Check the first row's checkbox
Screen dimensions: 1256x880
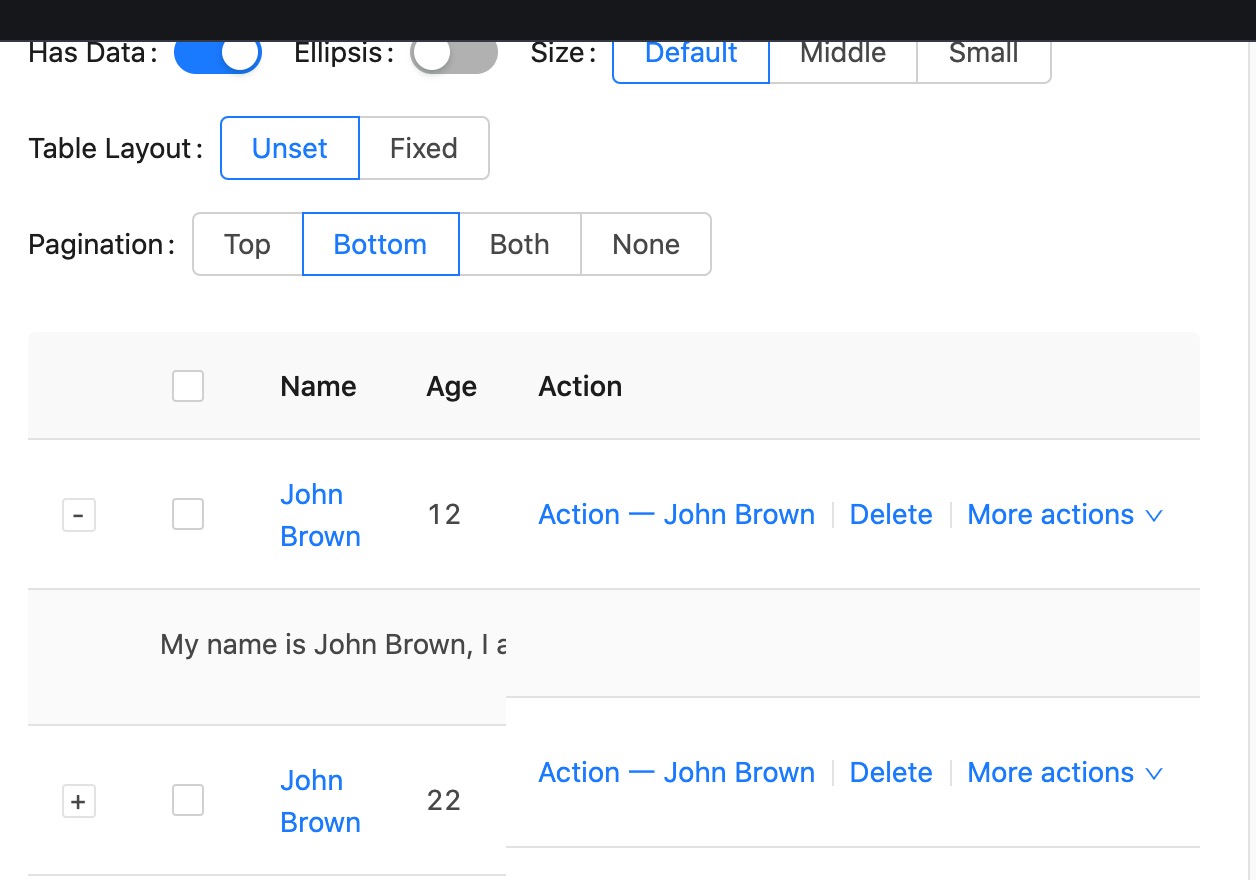coord(188,514)
